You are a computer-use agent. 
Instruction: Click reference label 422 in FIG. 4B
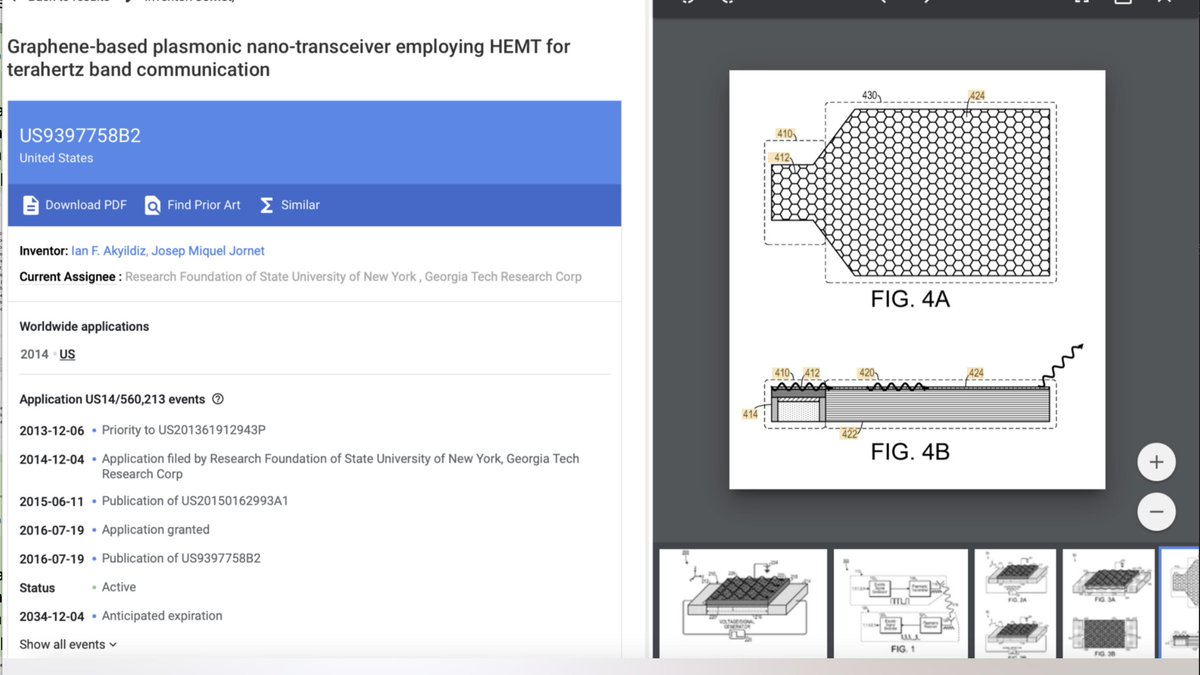[x=850, y=434]
